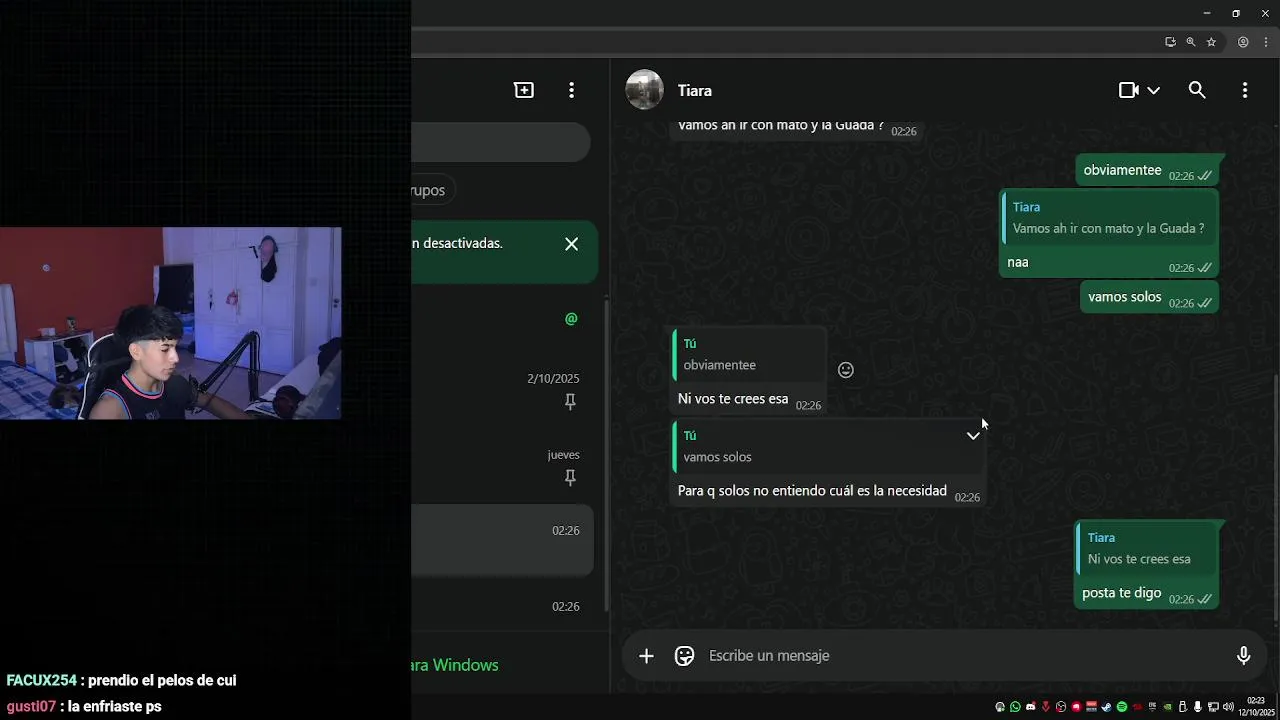The height and width of the screenshot is (720, 1280).
Task: Click Spotify icon in system tray
Action: pyautogui.click(x=1122, y=707)
